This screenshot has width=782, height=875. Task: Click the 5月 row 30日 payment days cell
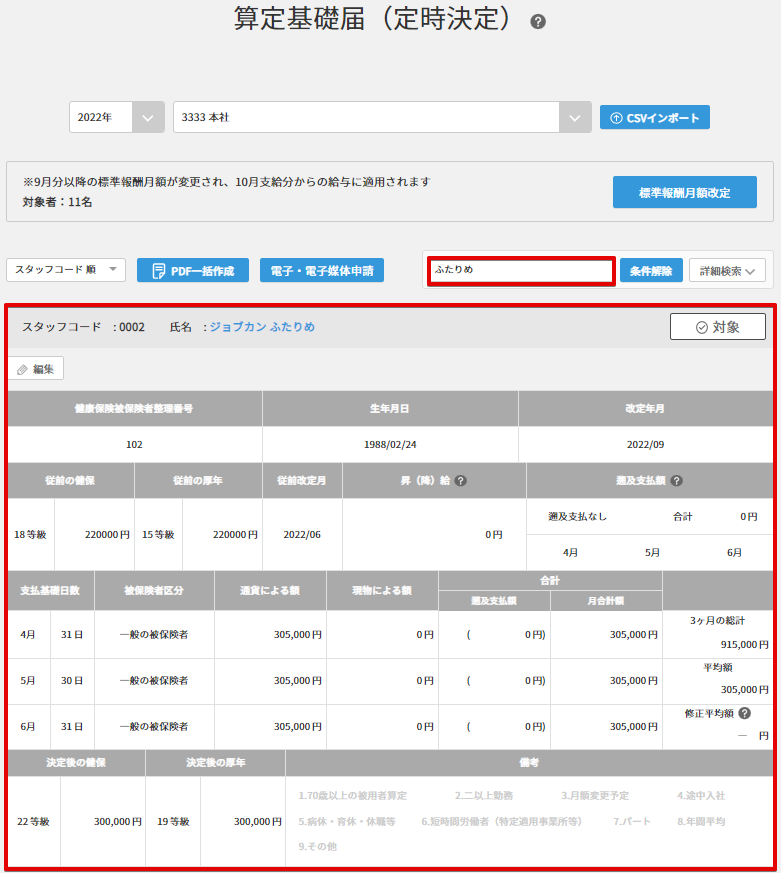coord(72,680)
